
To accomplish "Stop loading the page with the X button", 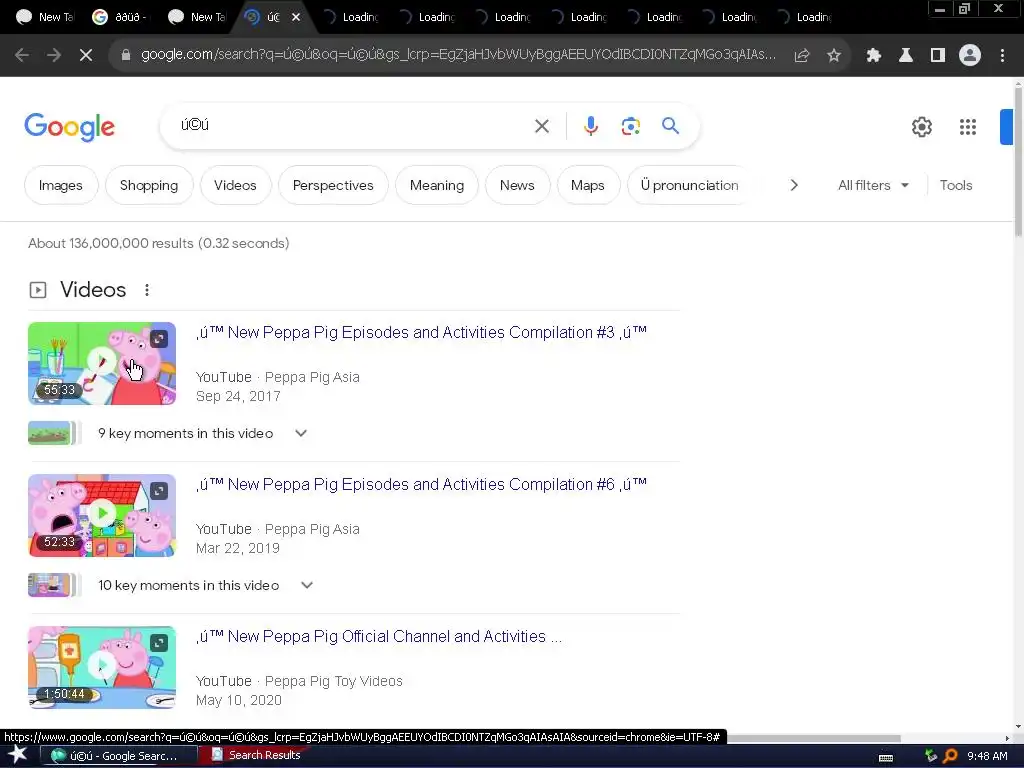I will tap(86, 56).
